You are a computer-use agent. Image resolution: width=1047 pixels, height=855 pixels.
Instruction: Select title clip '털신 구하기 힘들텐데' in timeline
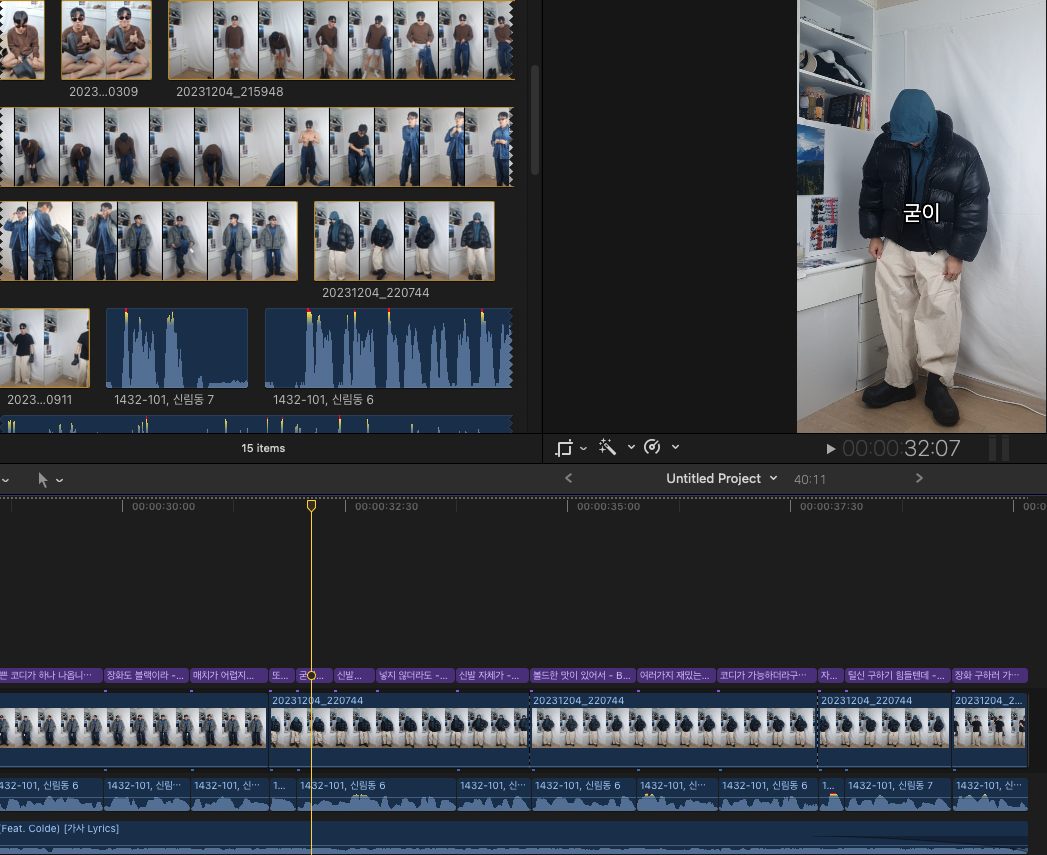pyautogui.click(x=898, y=676)
